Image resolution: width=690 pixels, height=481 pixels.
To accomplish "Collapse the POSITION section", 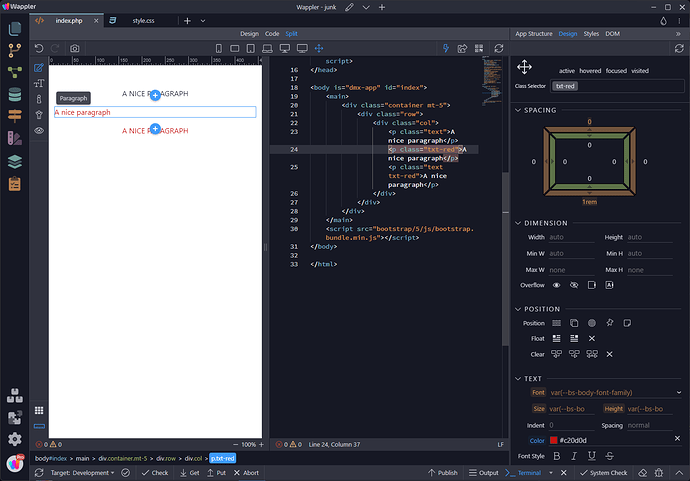I will [518, 309].
